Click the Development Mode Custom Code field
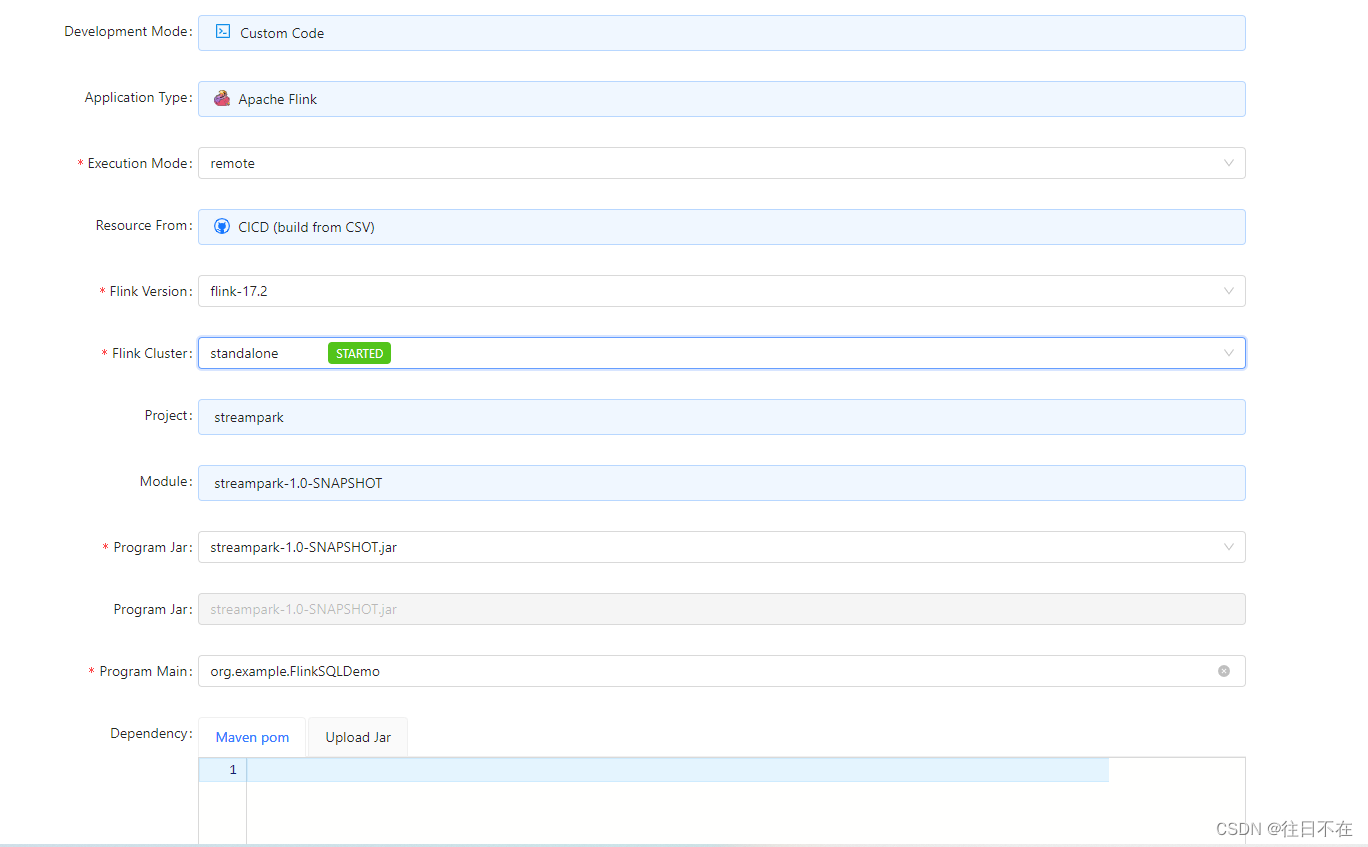Screen dimensions: 1368x847 (721, 33)
